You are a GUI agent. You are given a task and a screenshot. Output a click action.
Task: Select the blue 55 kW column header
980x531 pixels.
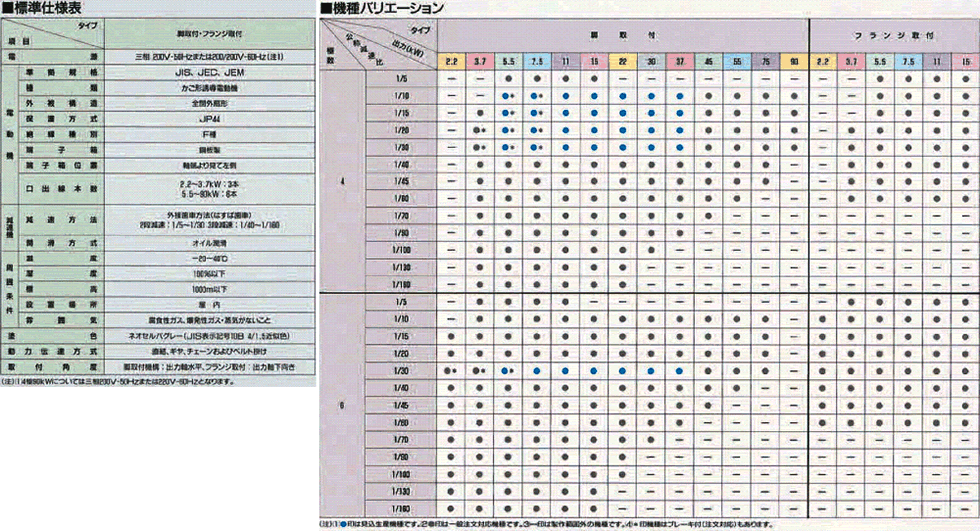736,62
